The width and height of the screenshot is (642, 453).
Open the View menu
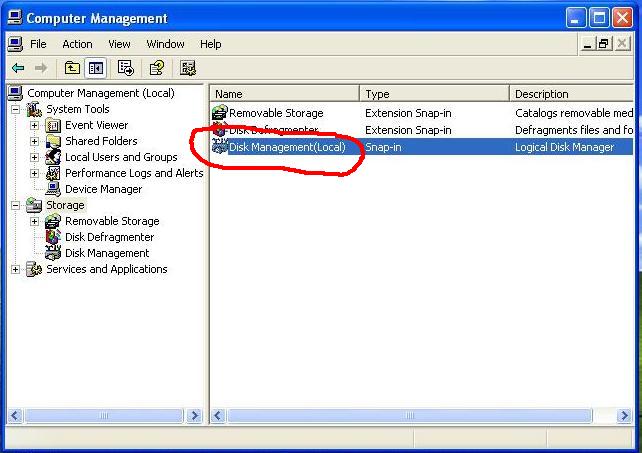[119, 44]
